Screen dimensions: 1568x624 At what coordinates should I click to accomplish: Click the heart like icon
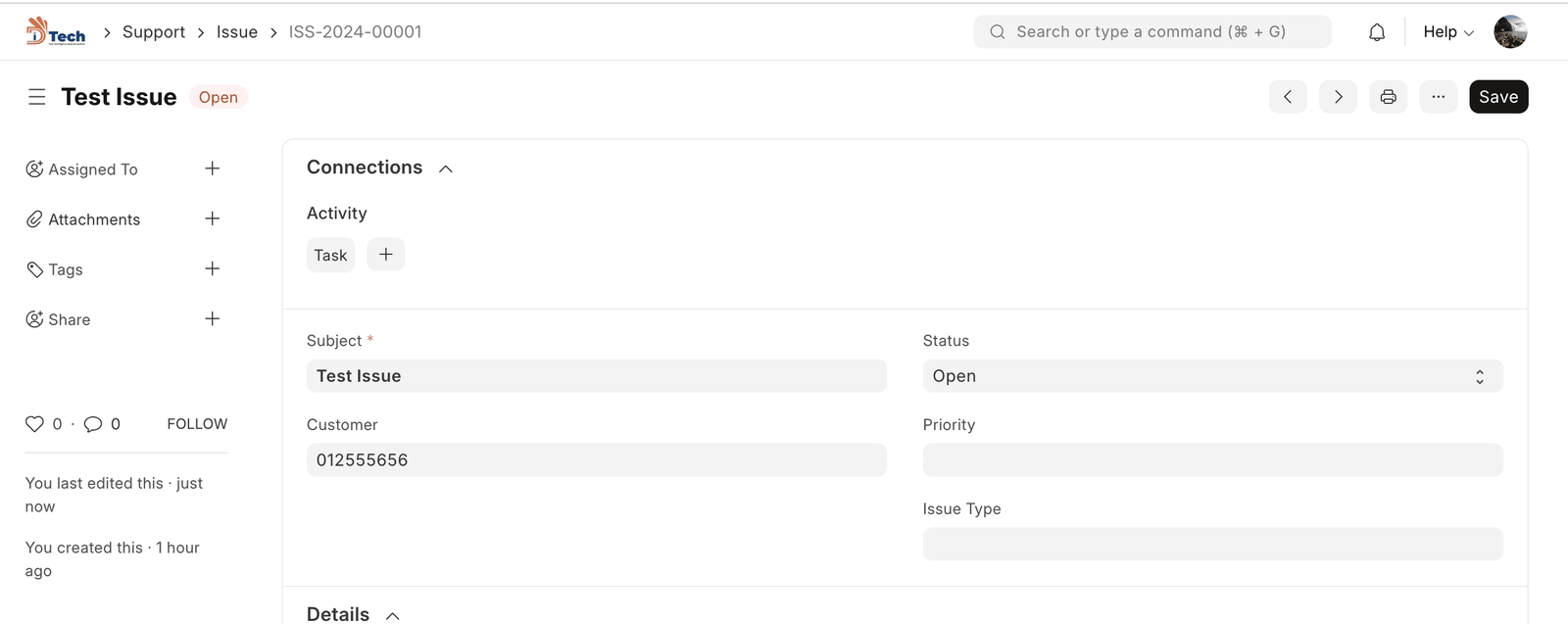[34, 424]
